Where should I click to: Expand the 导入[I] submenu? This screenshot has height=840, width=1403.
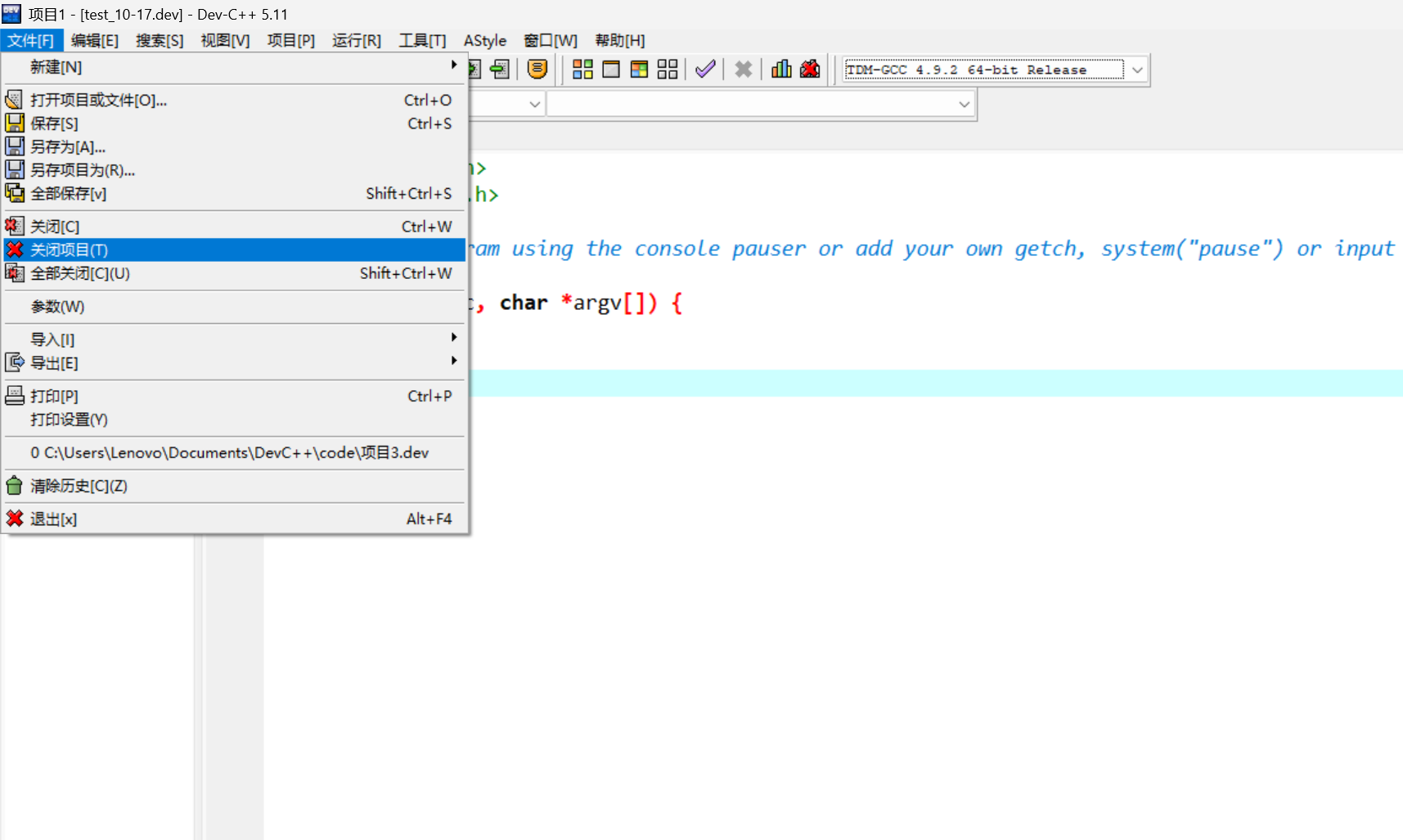pyautogui.click(x=235, y=339)
